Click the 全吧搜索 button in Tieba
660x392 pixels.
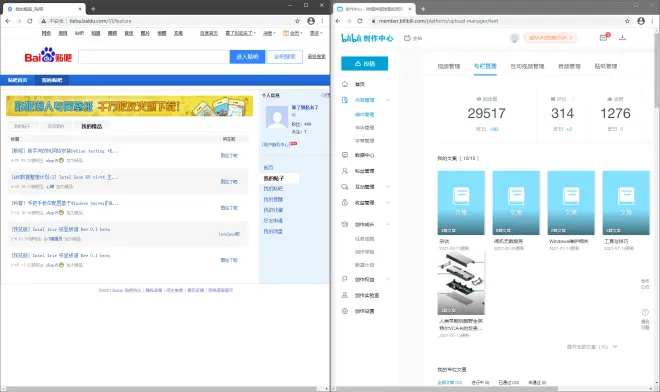284,56
